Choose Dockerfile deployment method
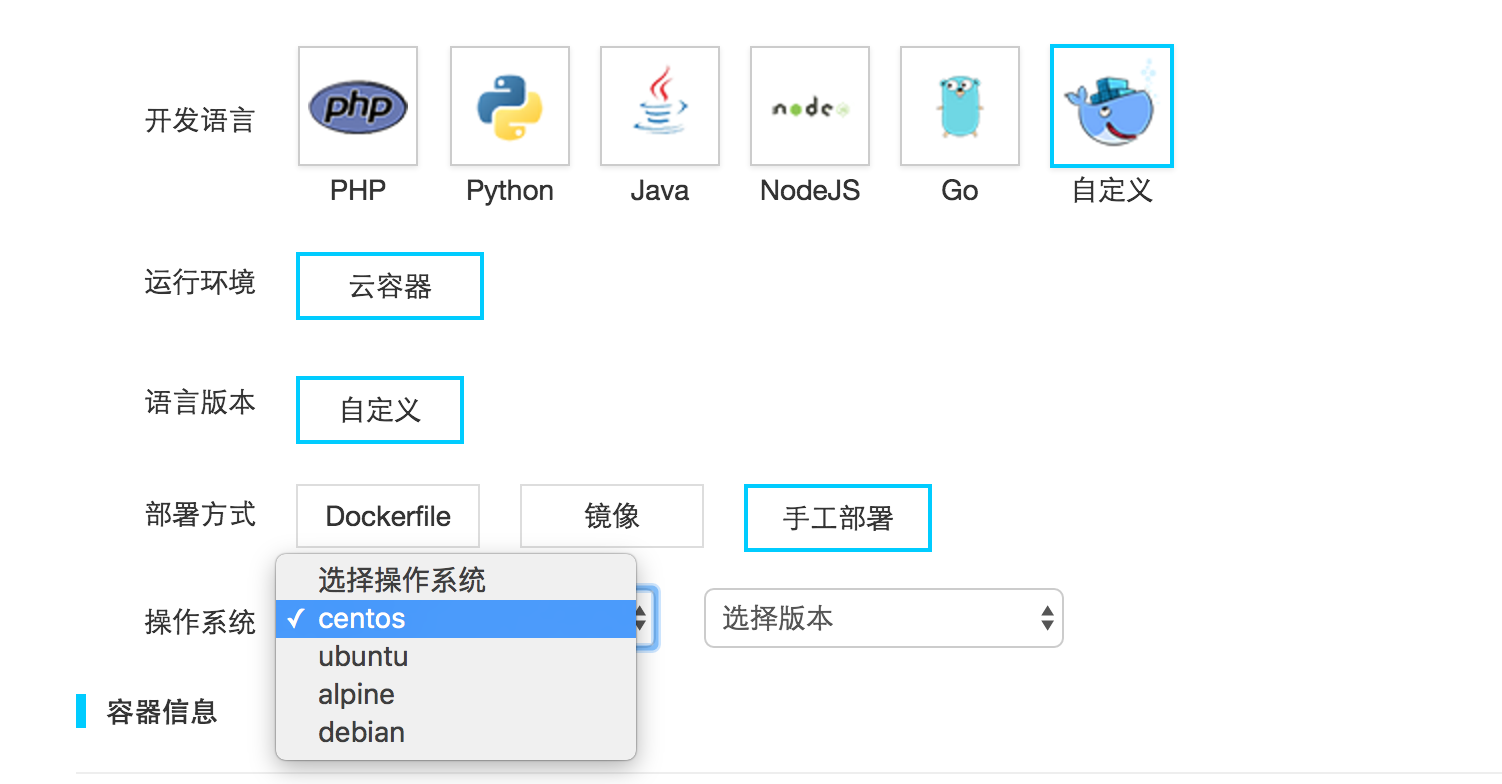The width and height of the screenshot is (1502, 784). point(388,517)
